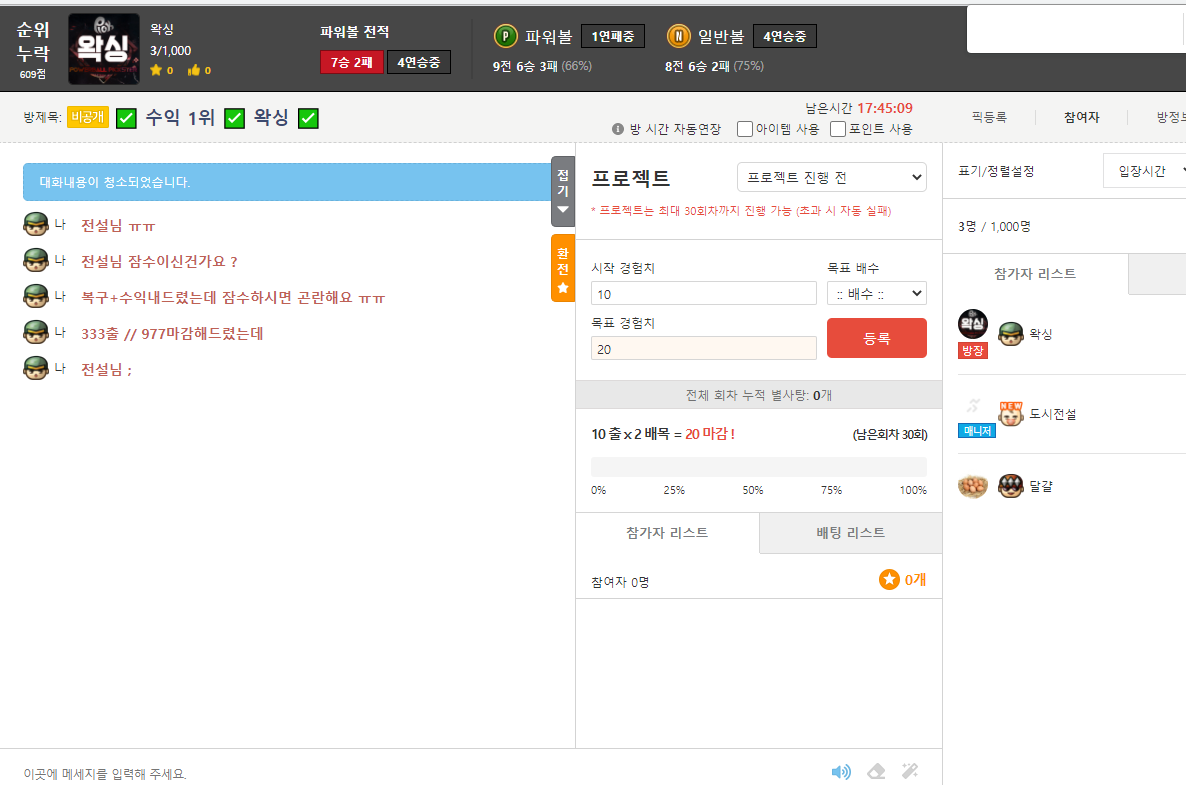Click the magic wand icon
This screenshot has width=1186, height=785.
tap(910, 771)
